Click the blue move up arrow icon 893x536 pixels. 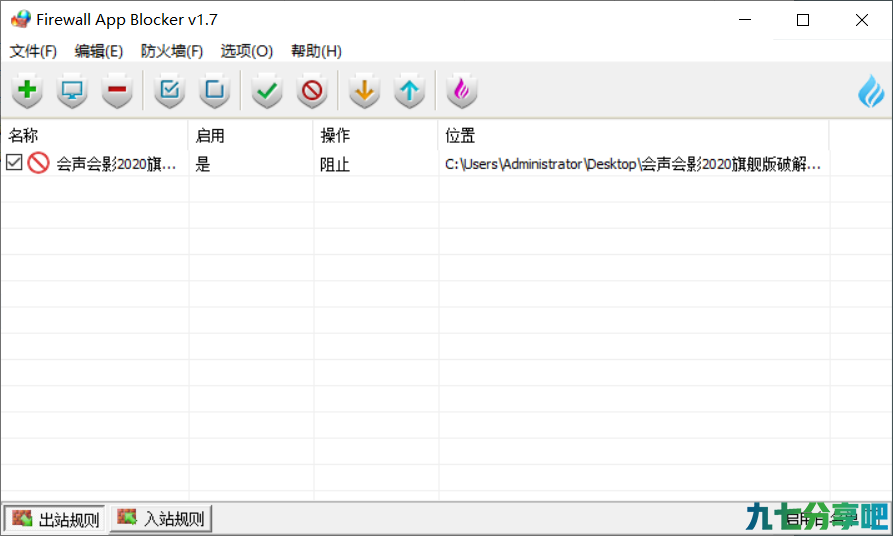click(409, 91)
